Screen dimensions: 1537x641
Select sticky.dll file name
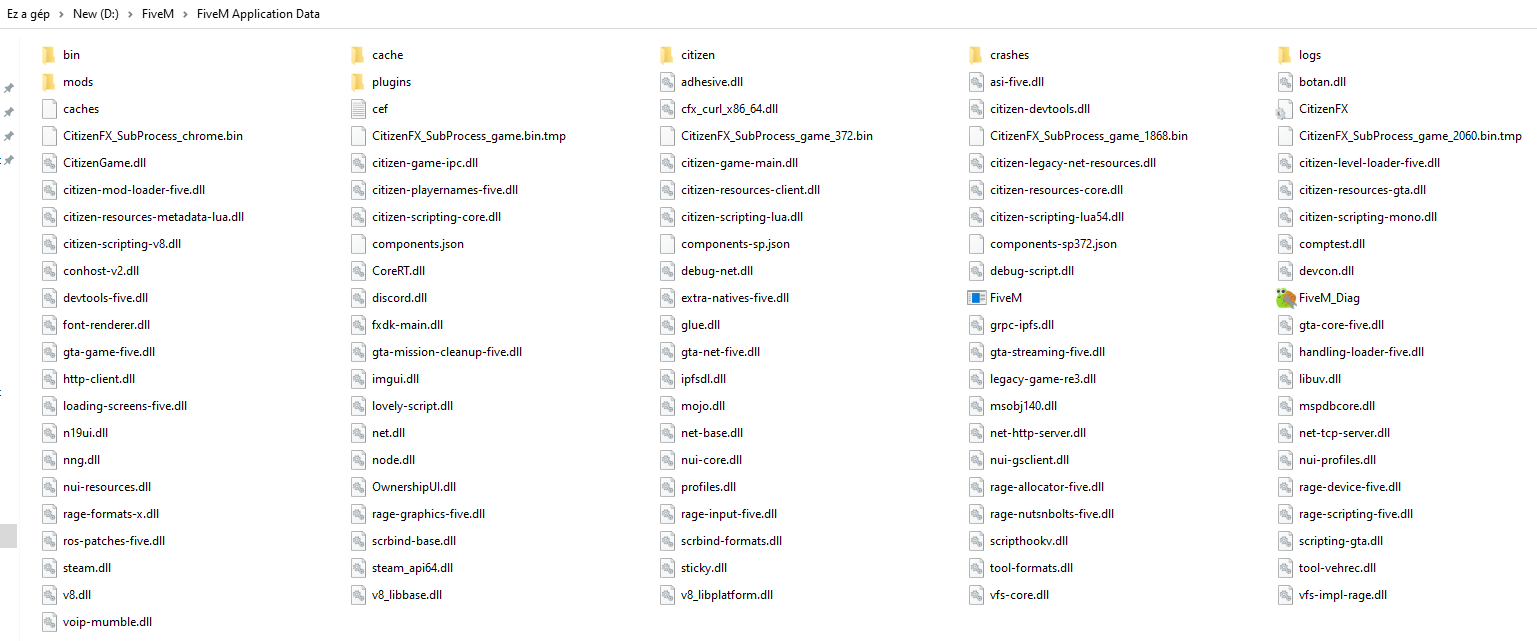click(704, 568)
